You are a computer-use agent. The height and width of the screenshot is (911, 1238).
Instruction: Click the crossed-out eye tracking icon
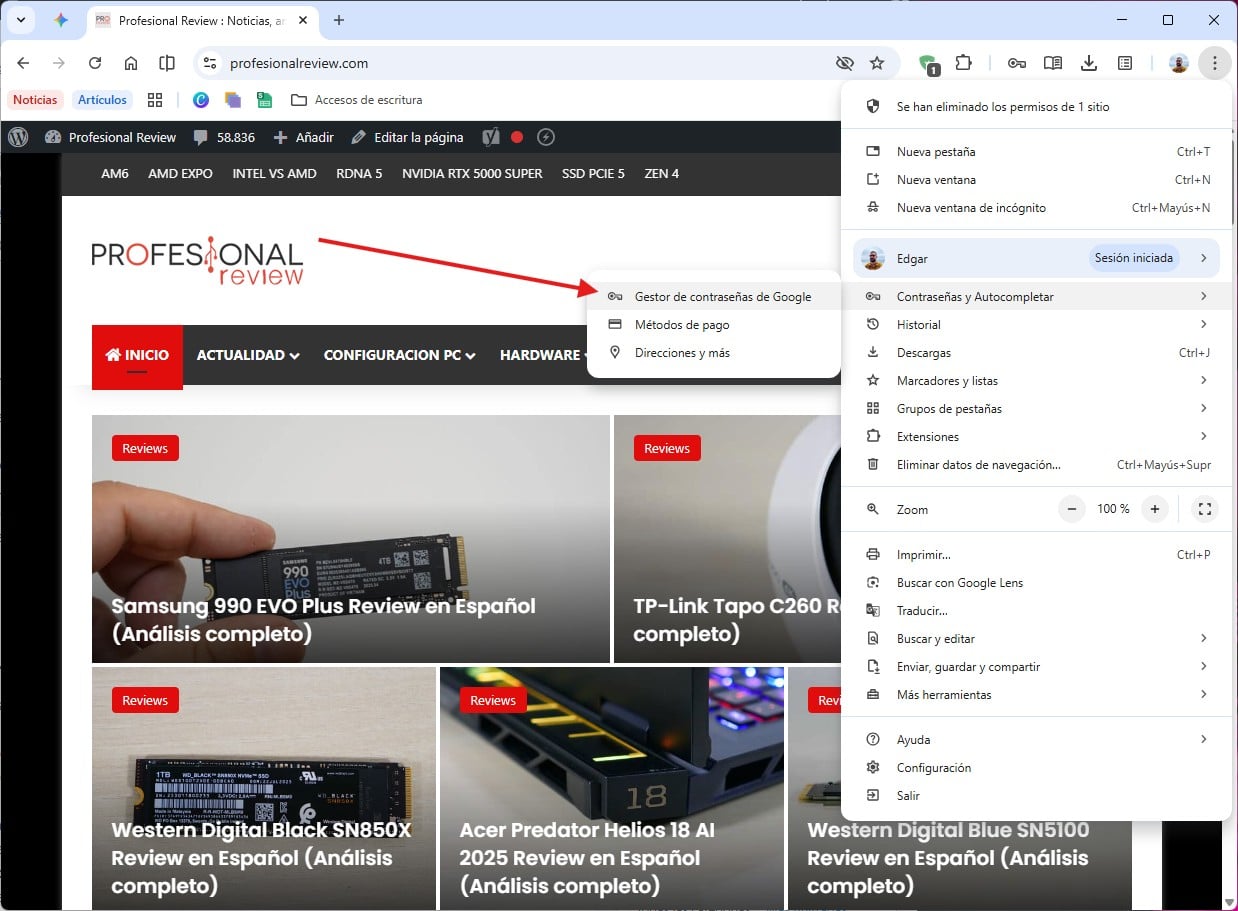[x=844, y=63]
